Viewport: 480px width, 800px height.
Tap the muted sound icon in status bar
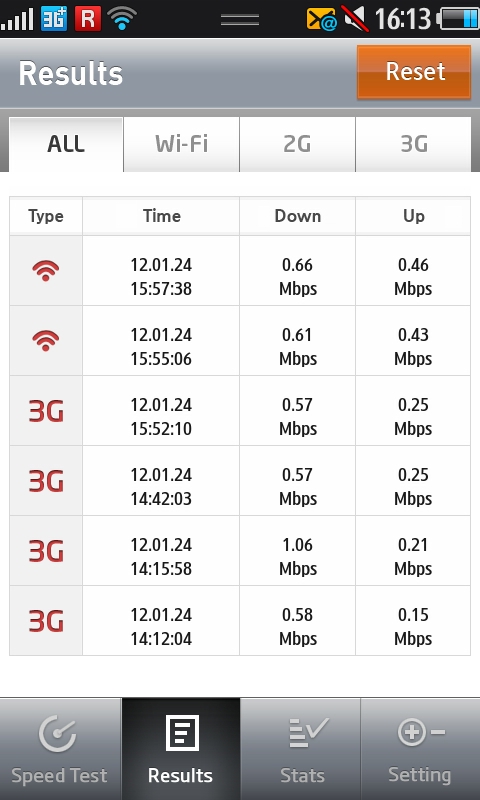click(x=355, y=19)
